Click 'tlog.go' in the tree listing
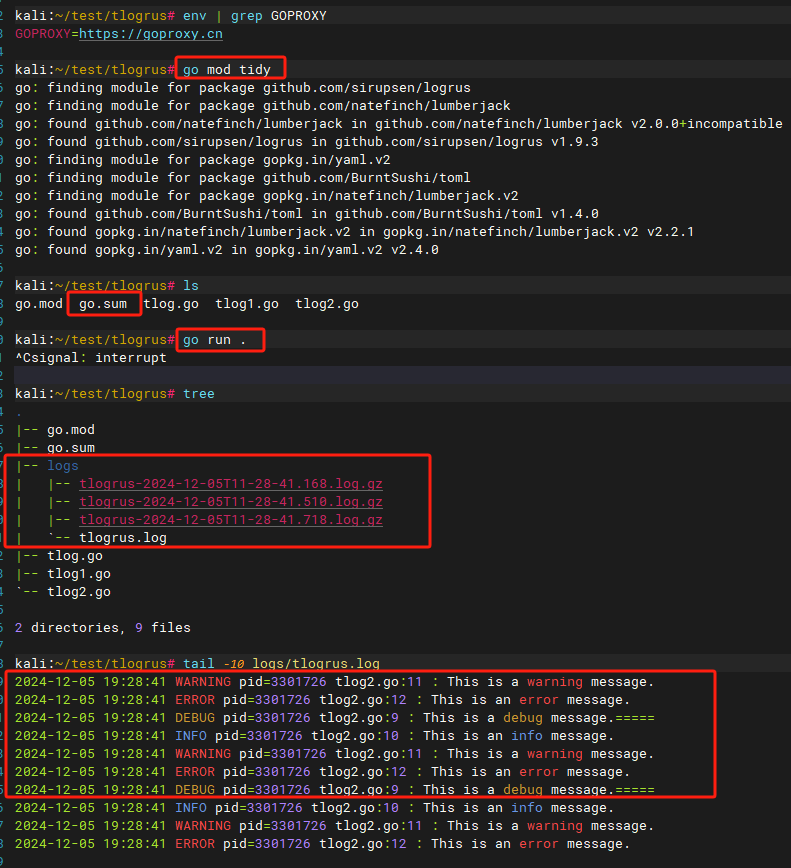 75,555
